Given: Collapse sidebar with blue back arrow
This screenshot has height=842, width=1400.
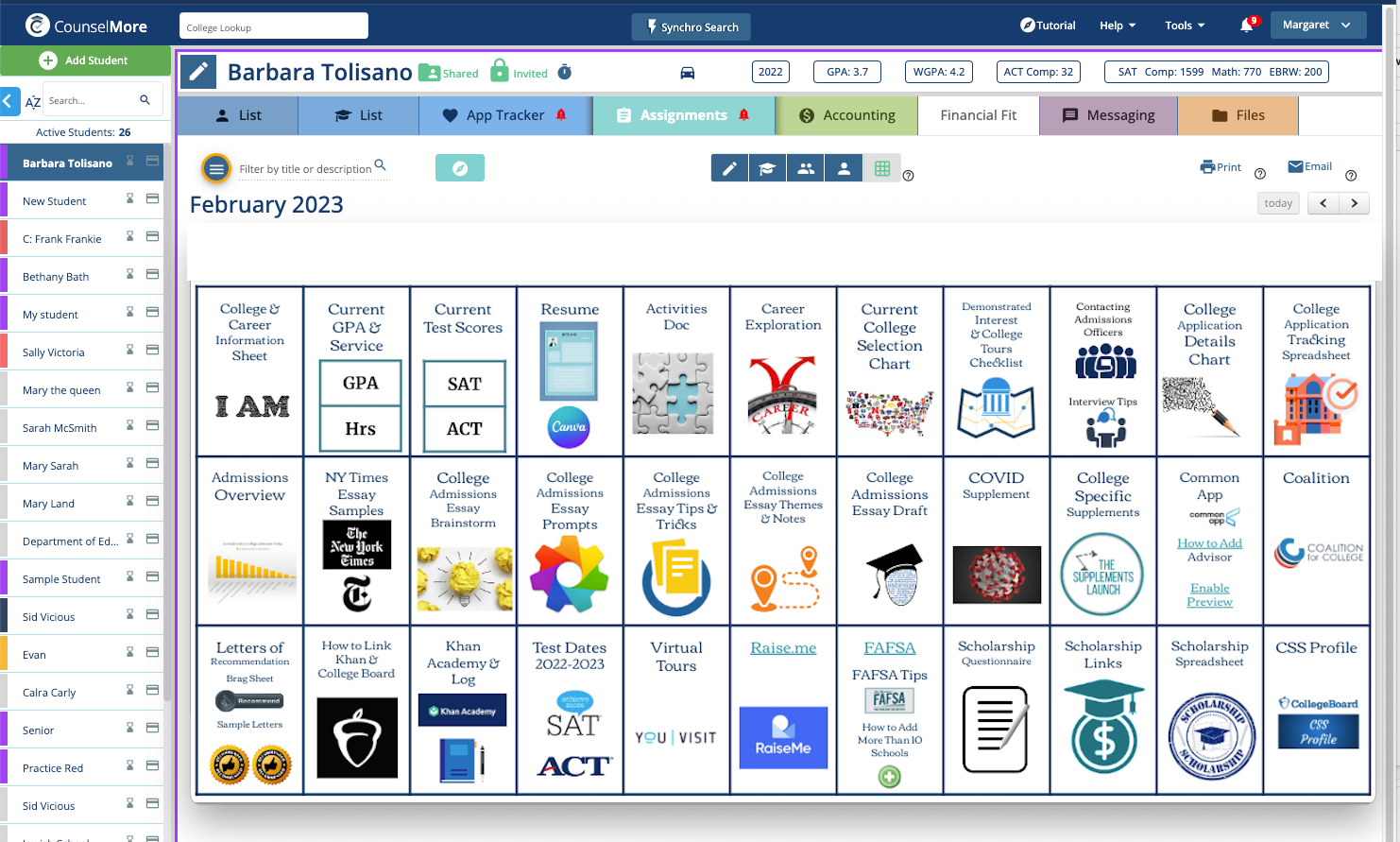Looking at the screenshot, I should [9, 100].
